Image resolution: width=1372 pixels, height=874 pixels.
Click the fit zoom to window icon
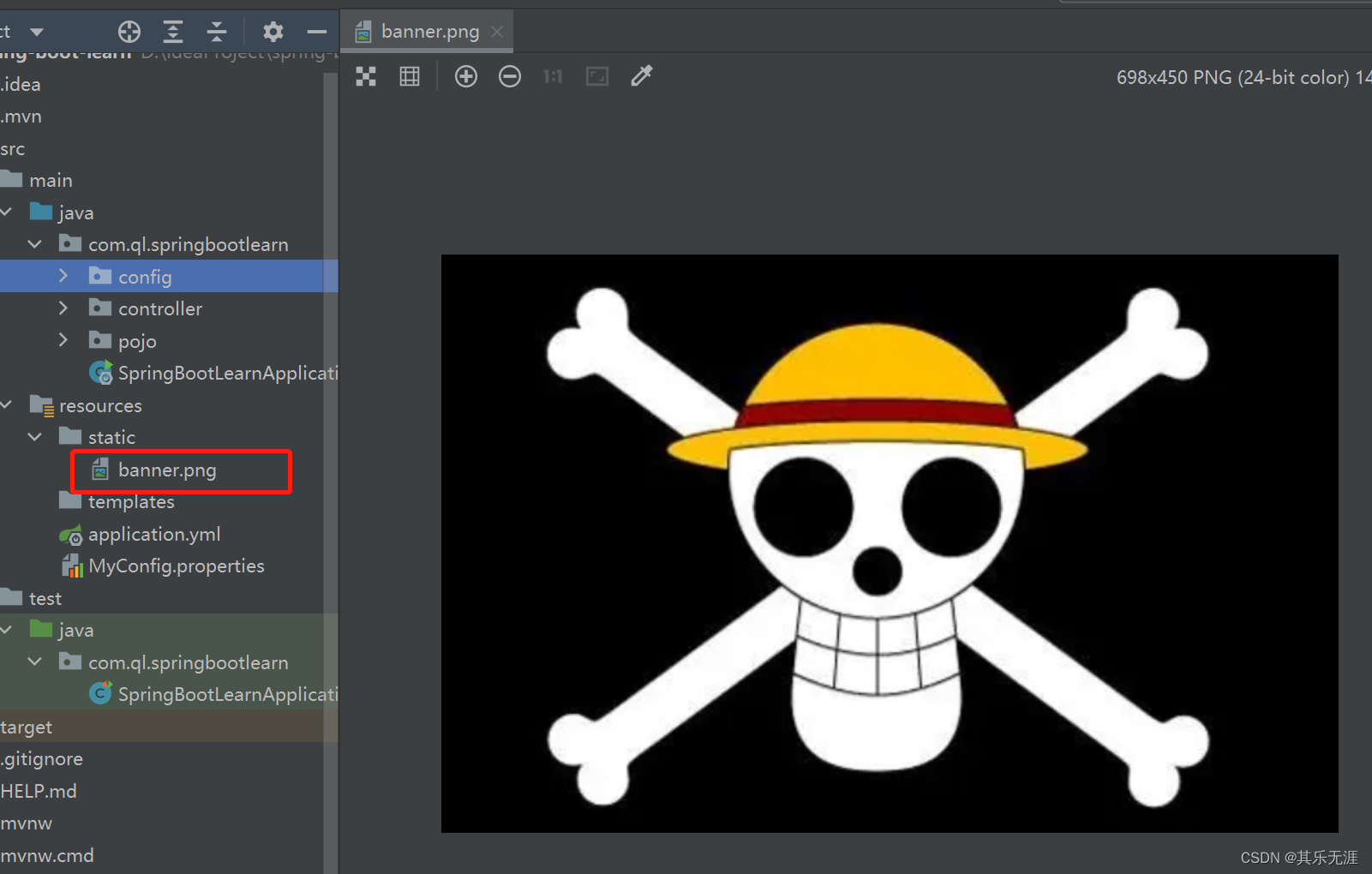click(x=597, y=76)
